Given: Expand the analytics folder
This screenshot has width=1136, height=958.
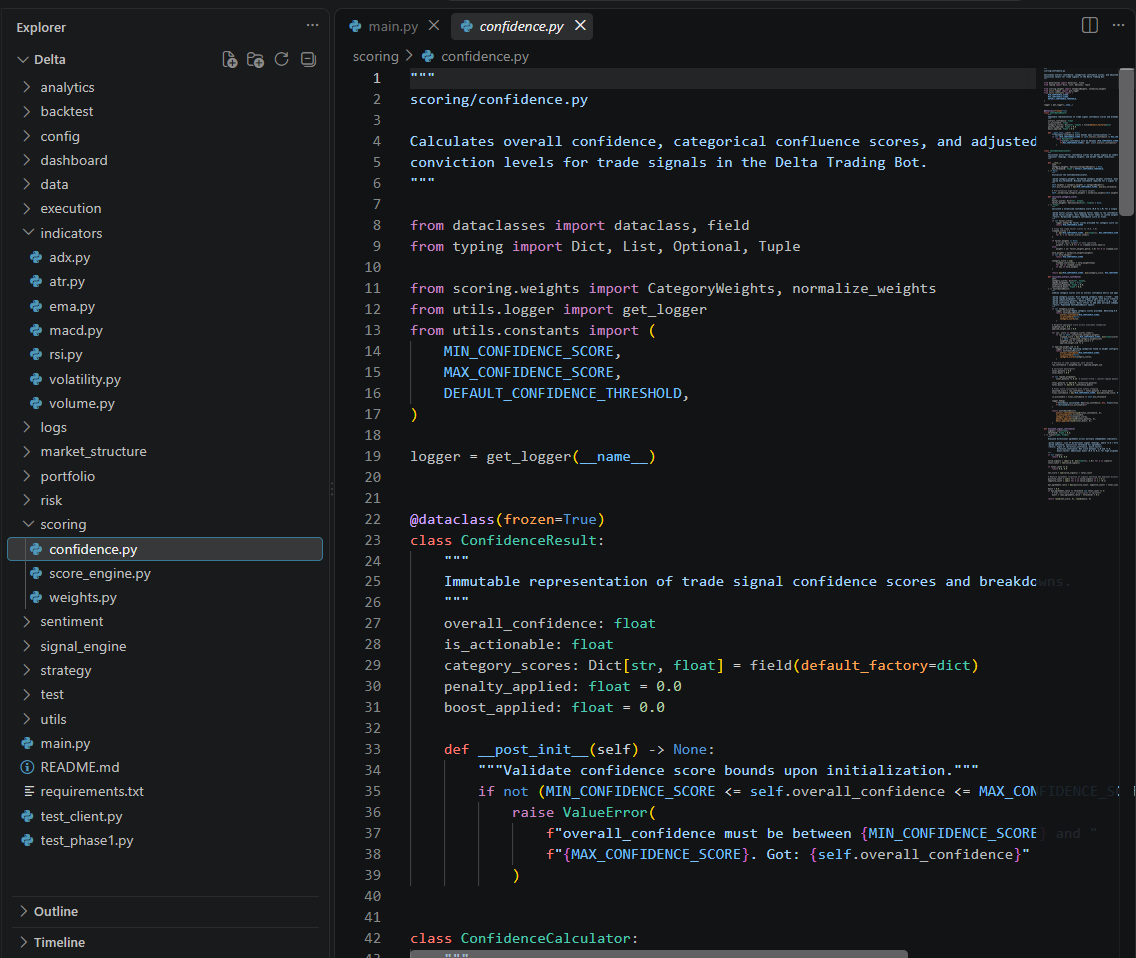Looking at the screenshot, I should point(67,87).
